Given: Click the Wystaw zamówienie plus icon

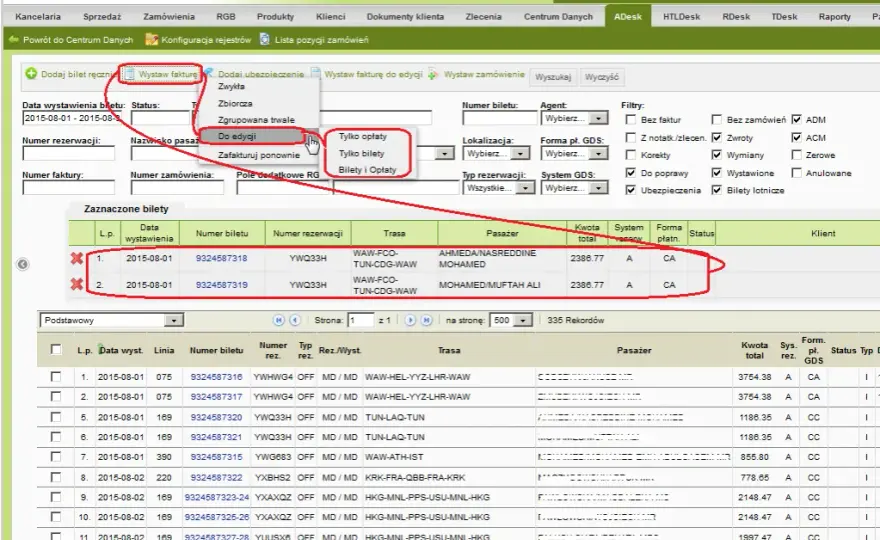Looking at the screenshot, I should [433, 74].
